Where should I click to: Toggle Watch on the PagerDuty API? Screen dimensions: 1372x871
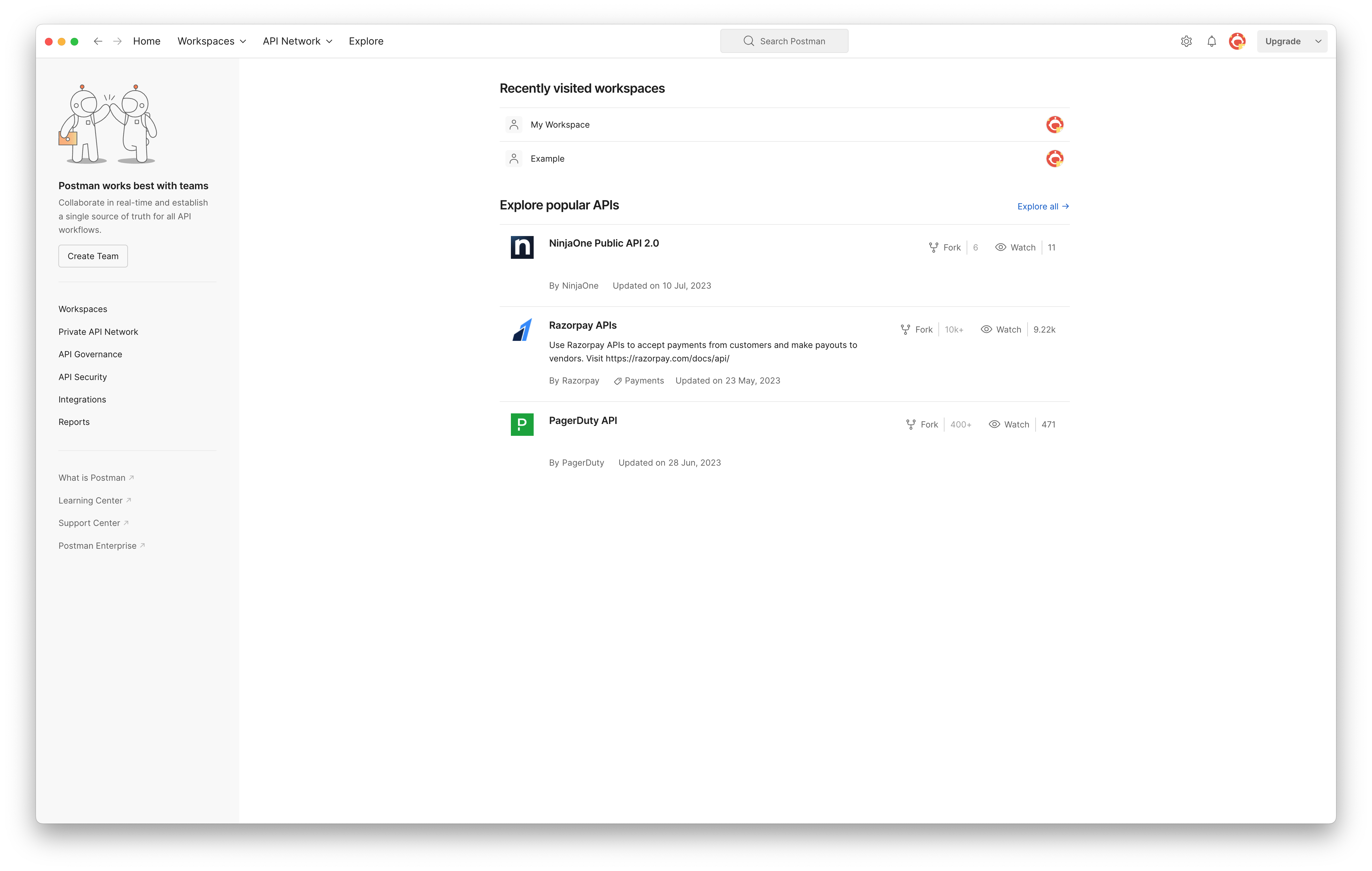(1009, 424)
